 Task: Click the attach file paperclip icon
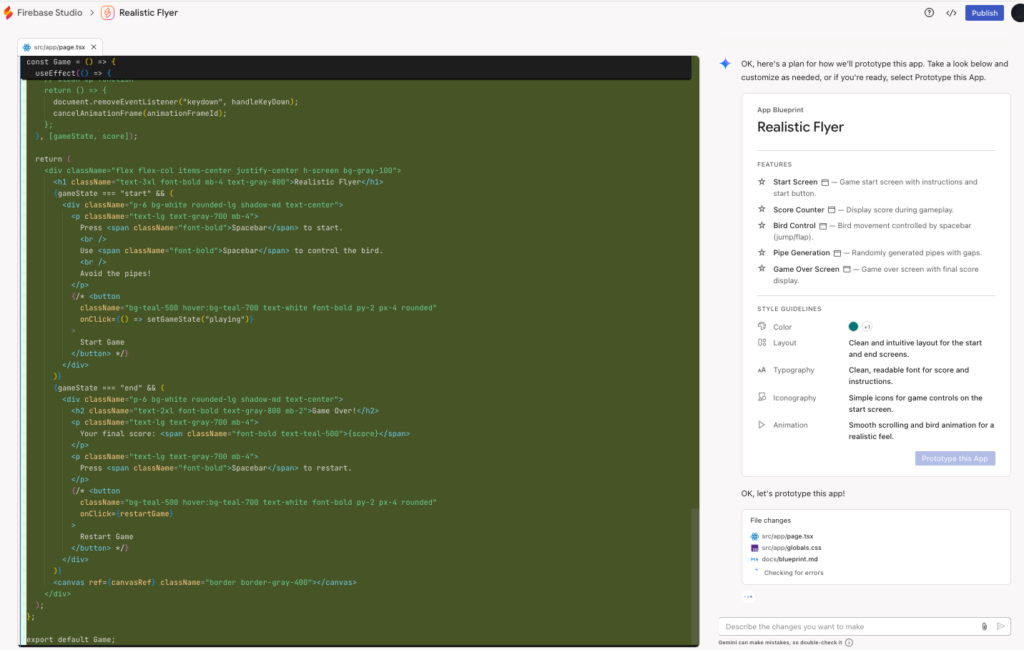coord(984,626)
